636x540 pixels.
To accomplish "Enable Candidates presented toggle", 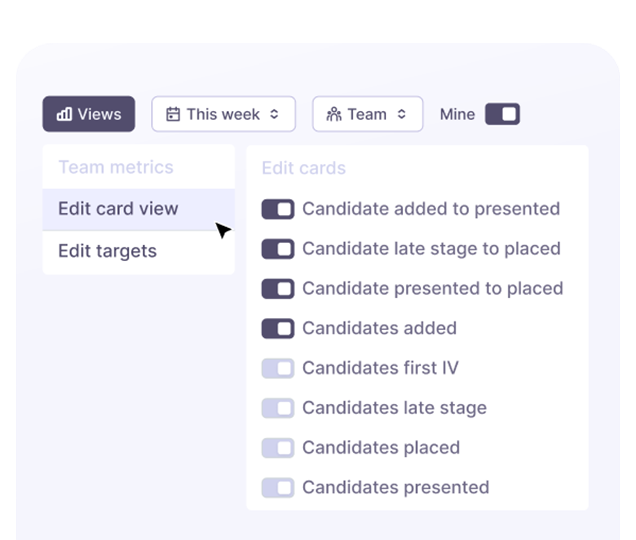I will (278, 488).
